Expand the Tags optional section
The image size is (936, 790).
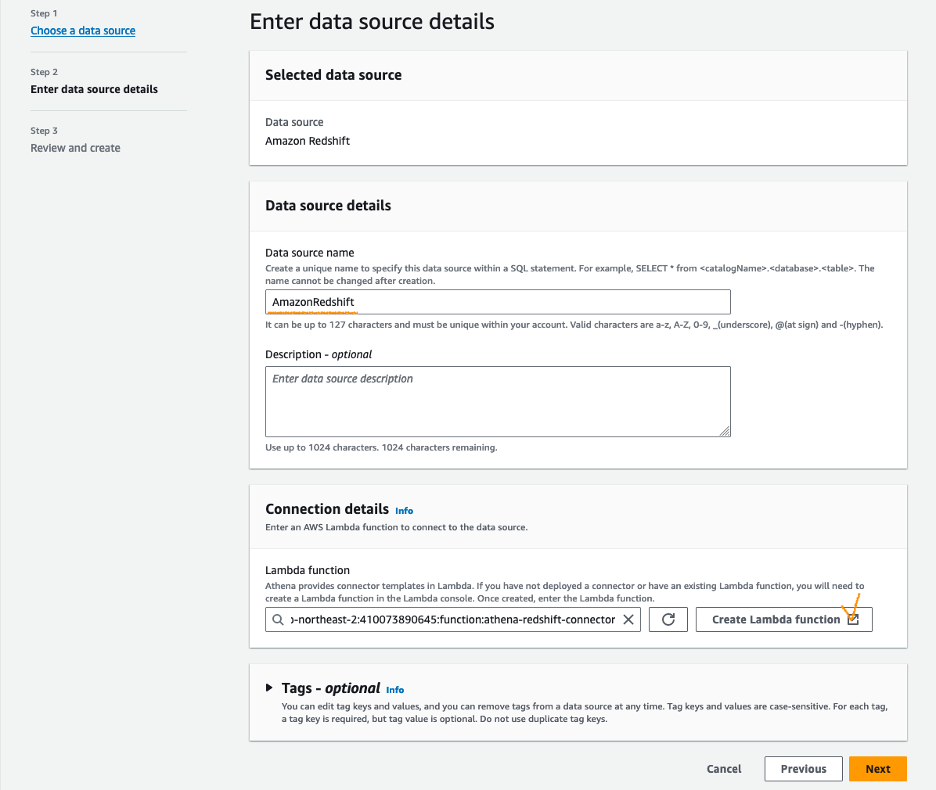click(269, 688)
